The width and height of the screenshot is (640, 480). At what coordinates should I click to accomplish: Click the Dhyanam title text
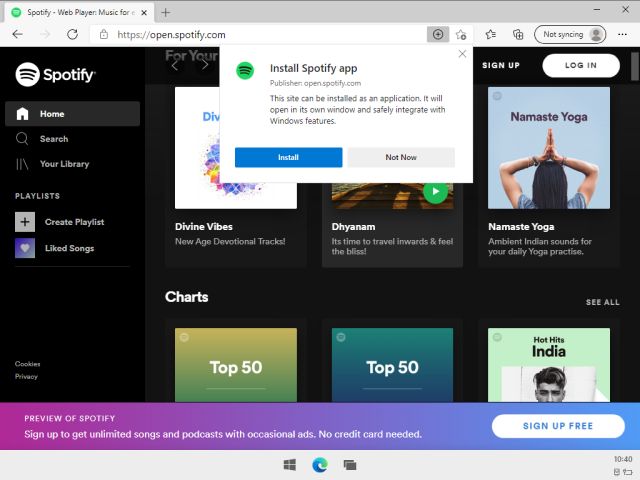(x=353, y=227)
